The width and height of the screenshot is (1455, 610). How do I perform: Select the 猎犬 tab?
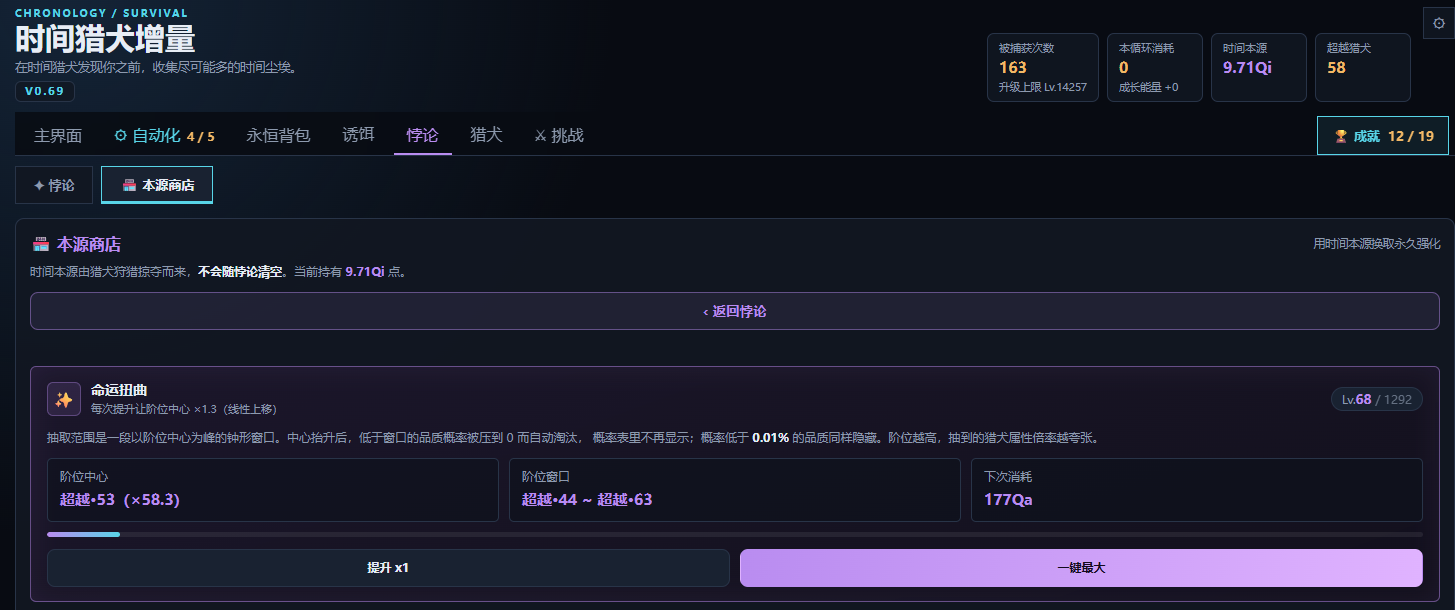tap(486, 135)
